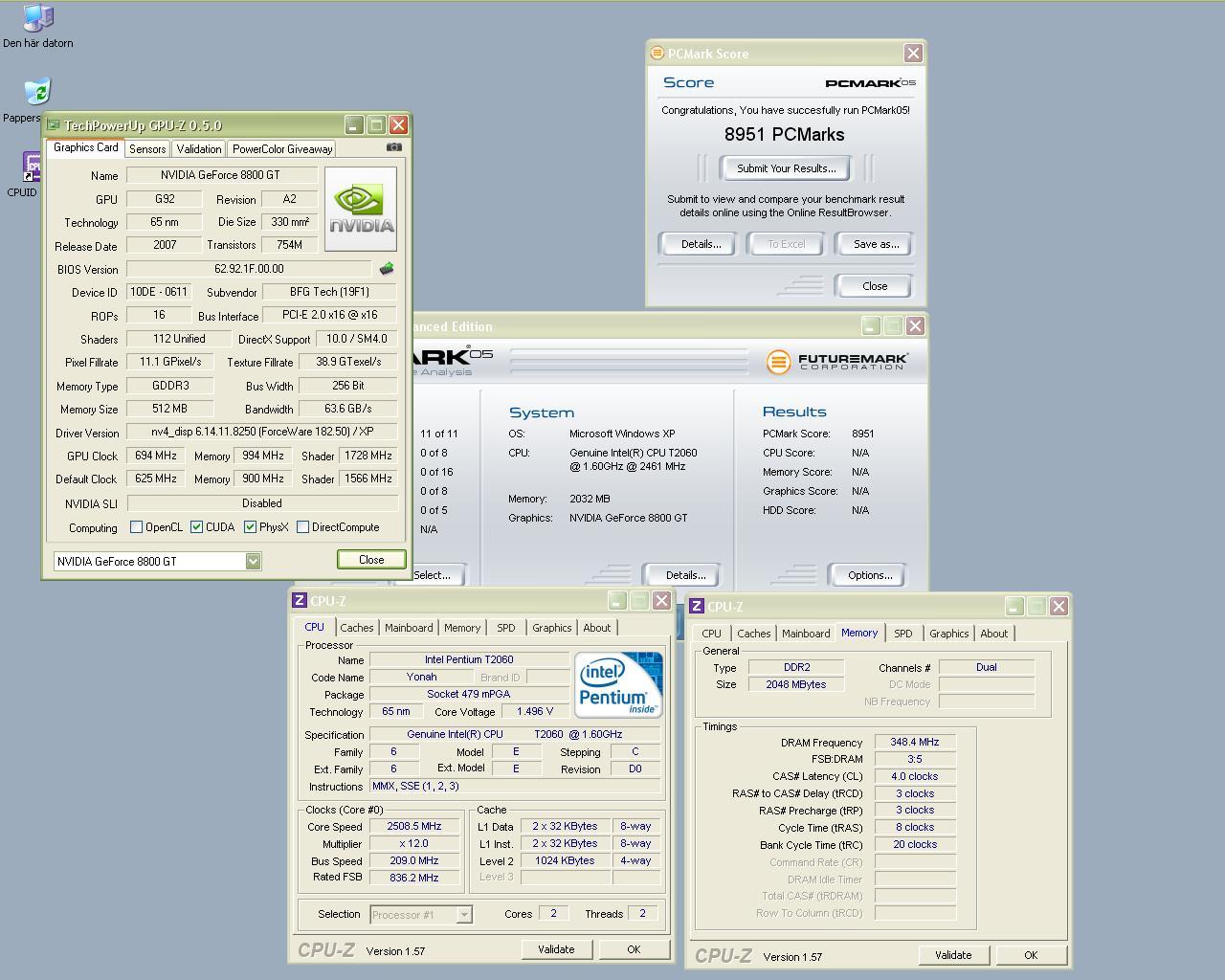Click the NVIDIA logo in GPU-Z

point(361,209)
